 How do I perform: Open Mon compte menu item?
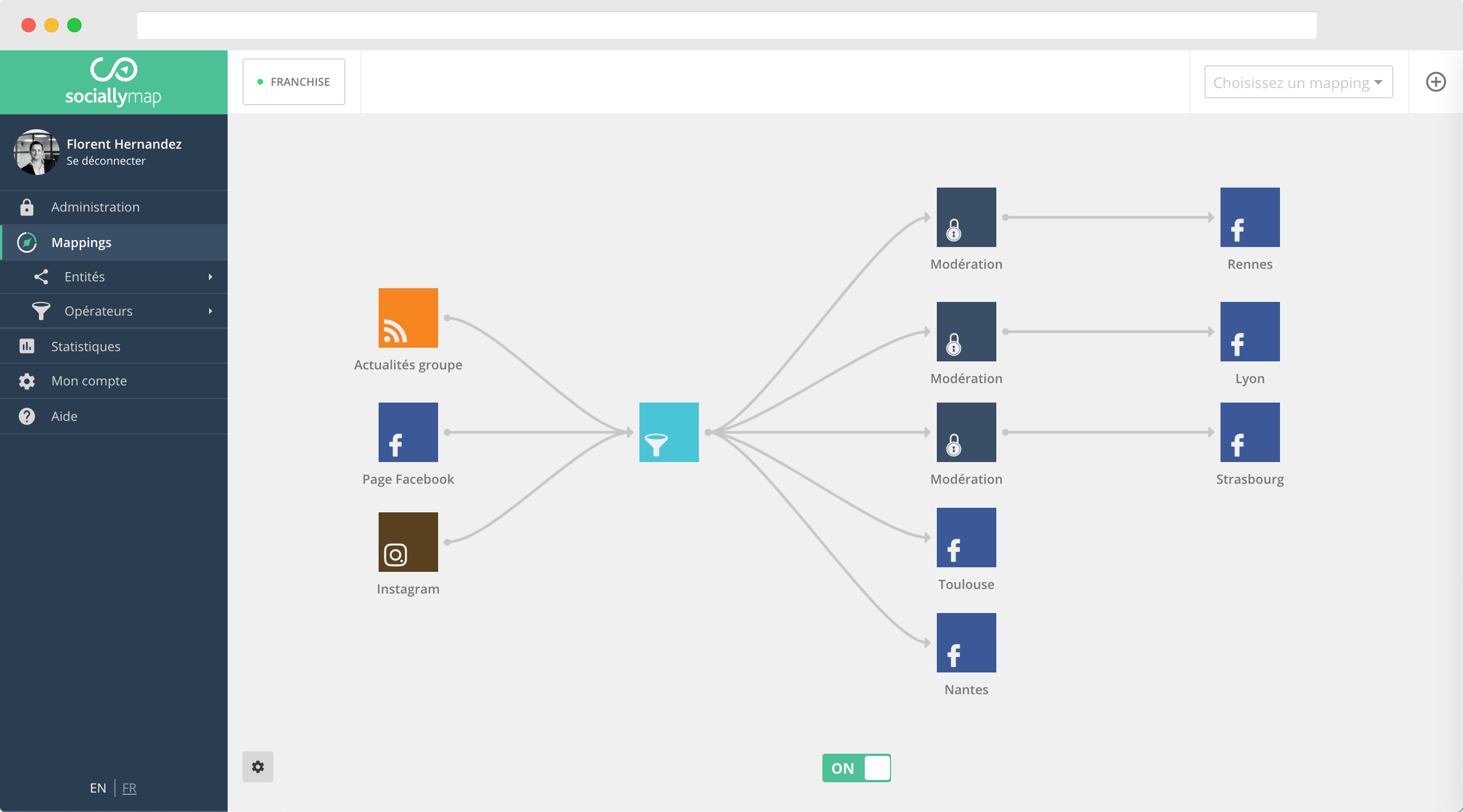point(114,381)
